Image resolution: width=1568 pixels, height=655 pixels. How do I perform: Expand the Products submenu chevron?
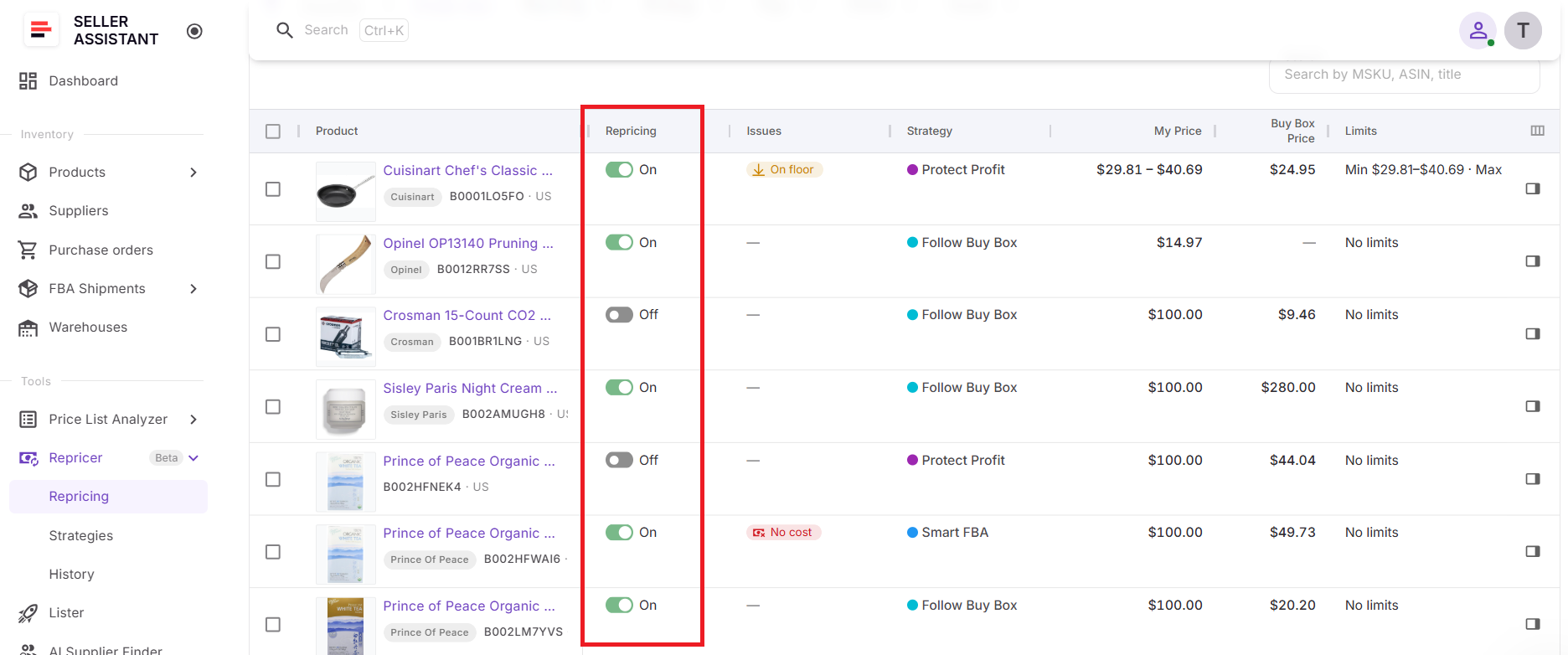(x=193, y=173)
